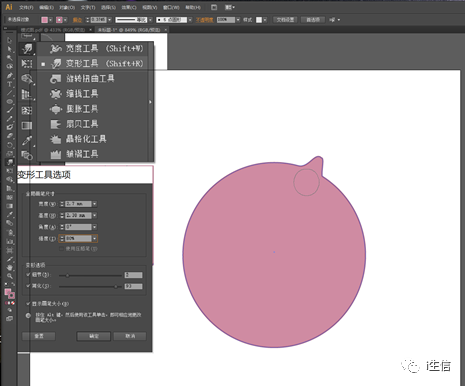Click the Reset (重置) button

point(39,336)
